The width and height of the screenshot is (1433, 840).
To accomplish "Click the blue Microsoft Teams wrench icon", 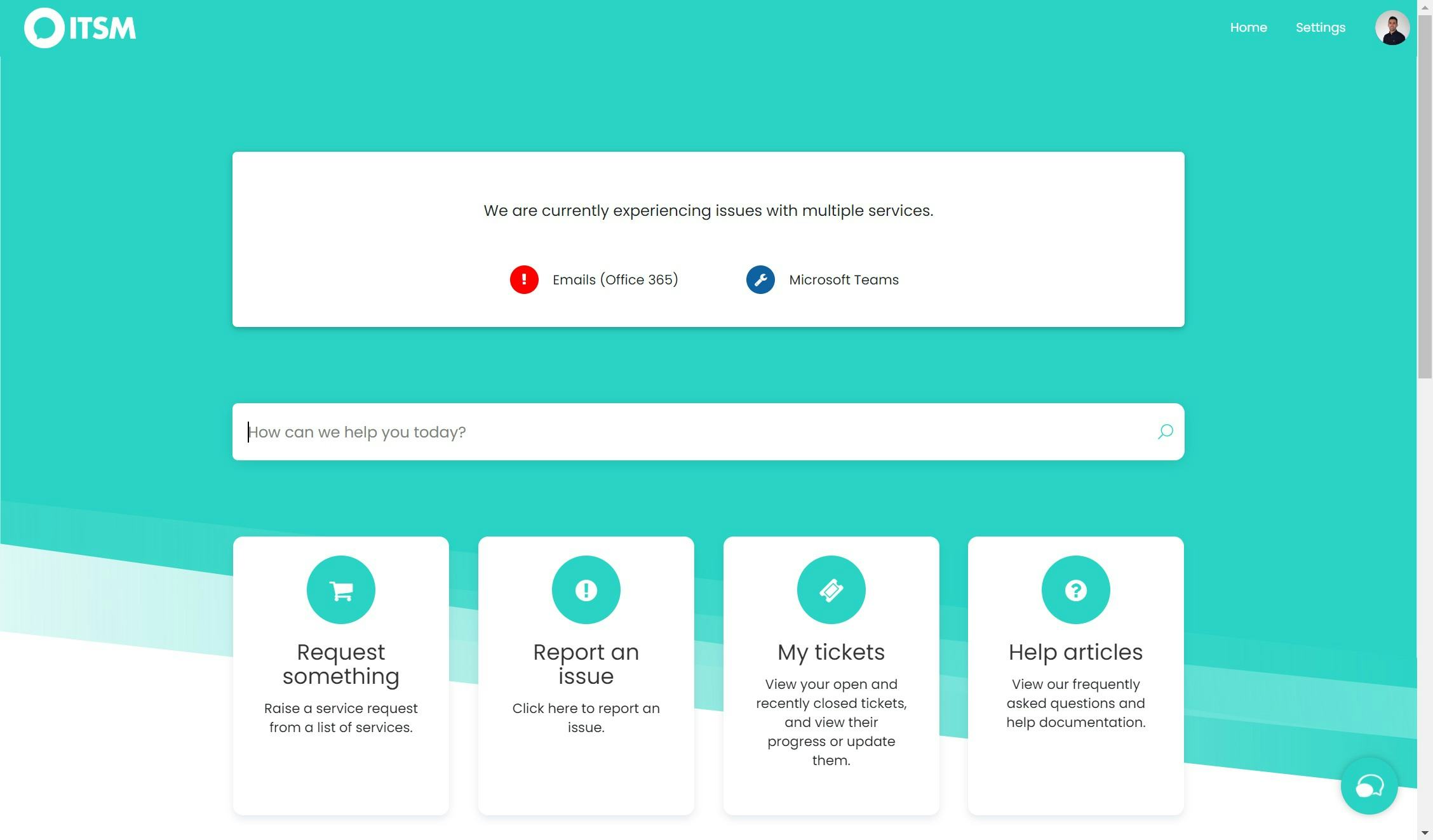I will pyautogui.click(x=760, y=279).
